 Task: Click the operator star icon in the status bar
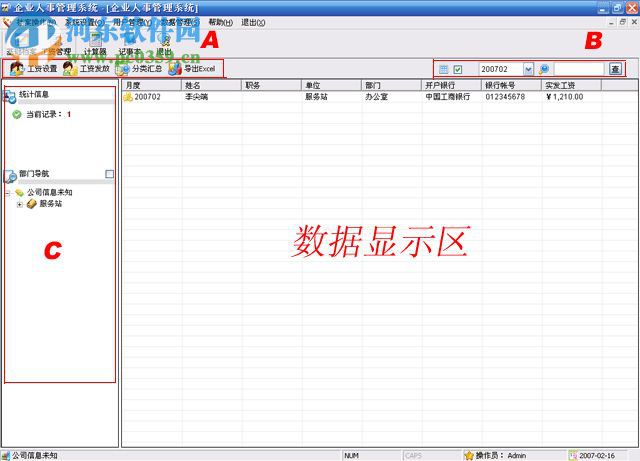click(469, 455)
